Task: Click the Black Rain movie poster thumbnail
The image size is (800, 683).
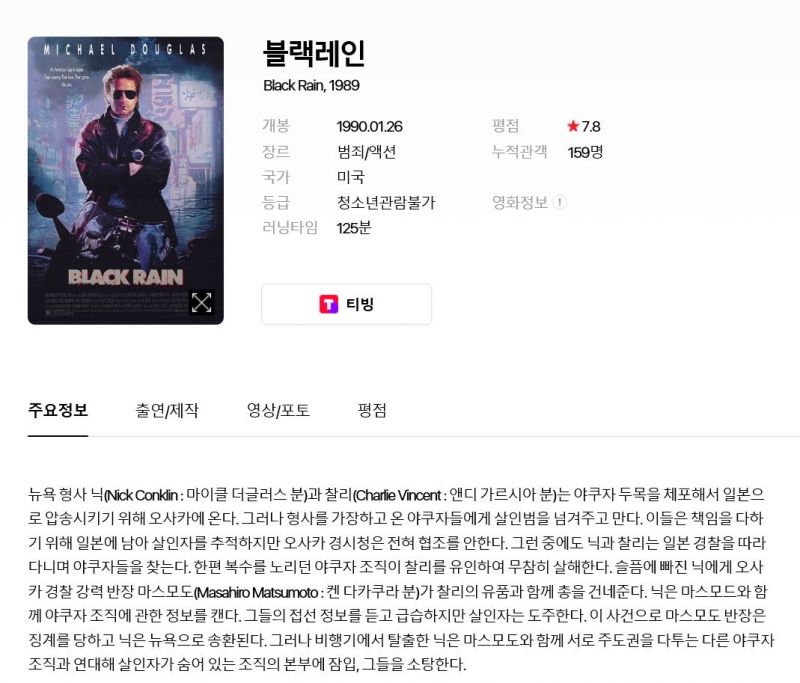Action: coord(126,181)
